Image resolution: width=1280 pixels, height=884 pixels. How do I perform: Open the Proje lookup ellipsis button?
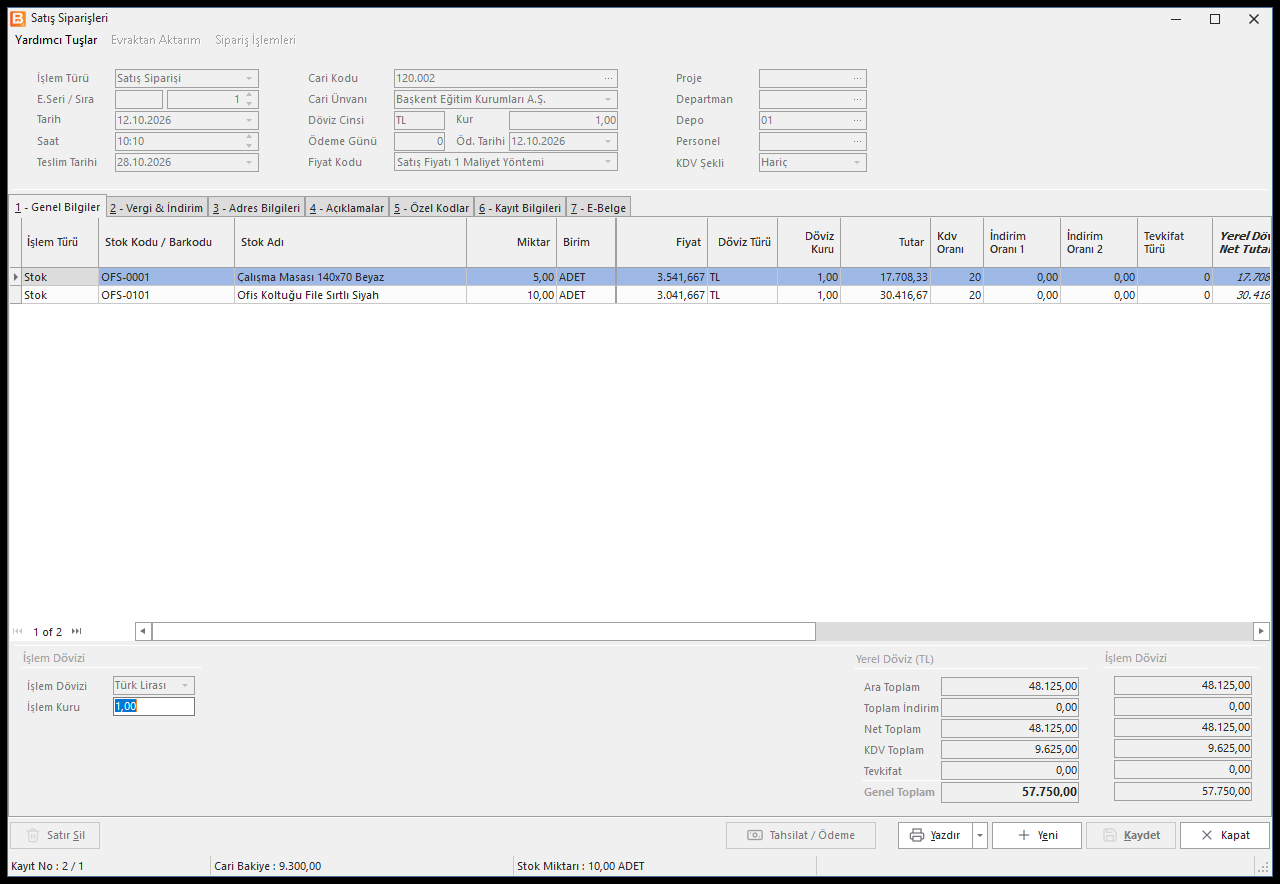point(857,78)
